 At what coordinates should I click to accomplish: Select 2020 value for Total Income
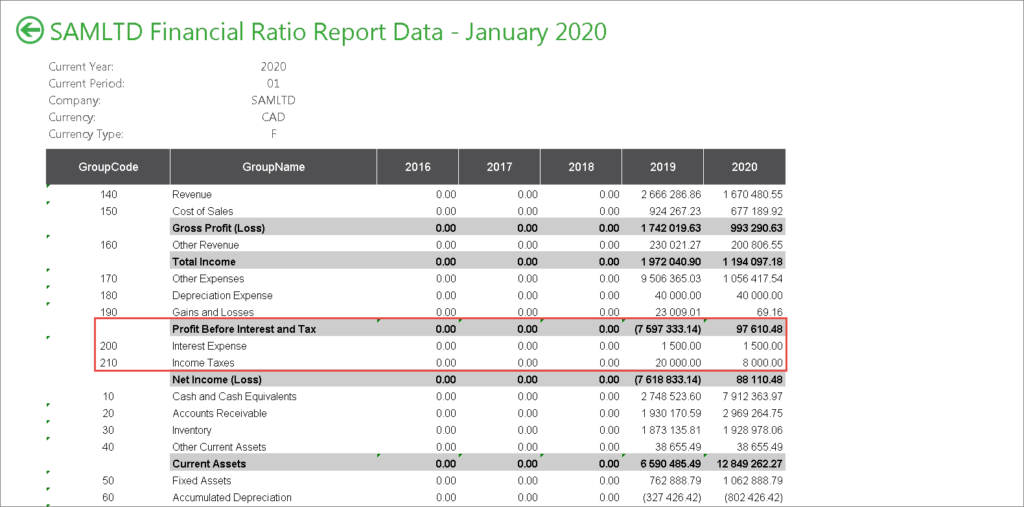(x=749, y=262)
